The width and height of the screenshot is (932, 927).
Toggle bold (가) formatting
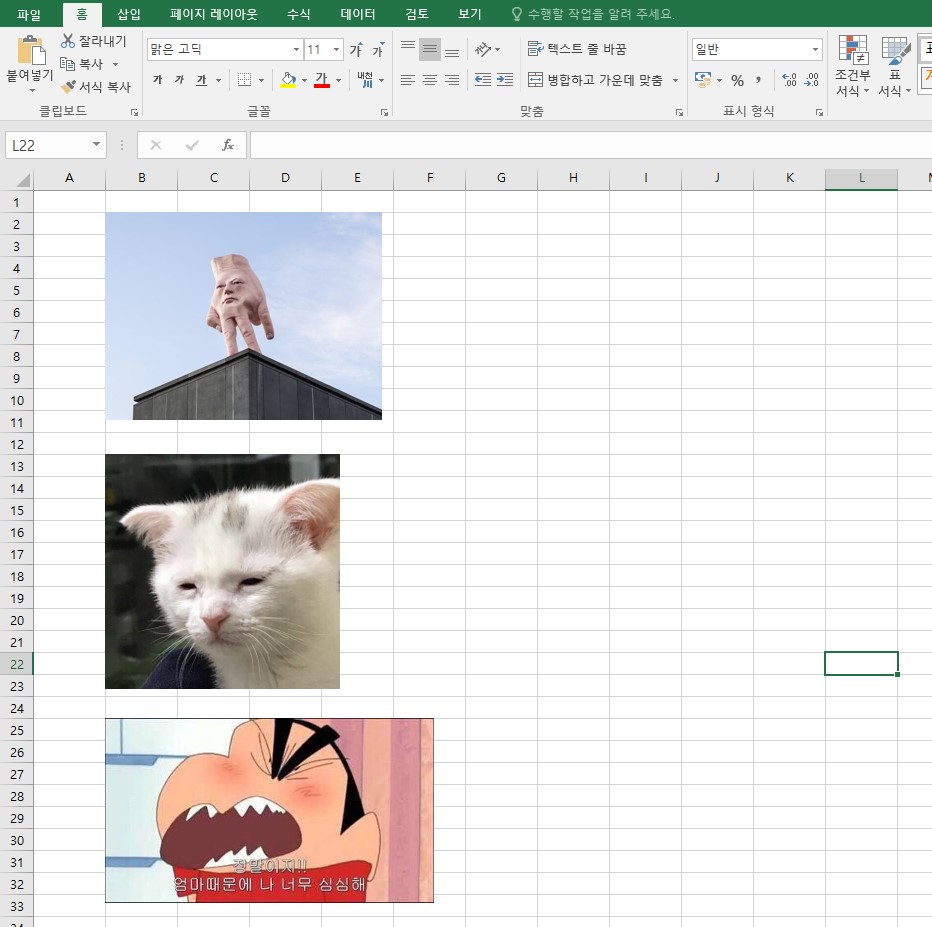(158, 80)
